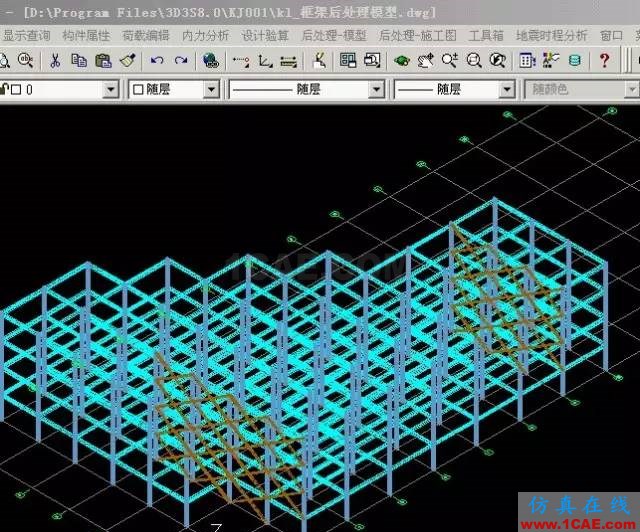Image resolution: width=640 pixels, height=532 pixels.
Task: Open the 设计验算 menu
Action: tap(265, 36)
